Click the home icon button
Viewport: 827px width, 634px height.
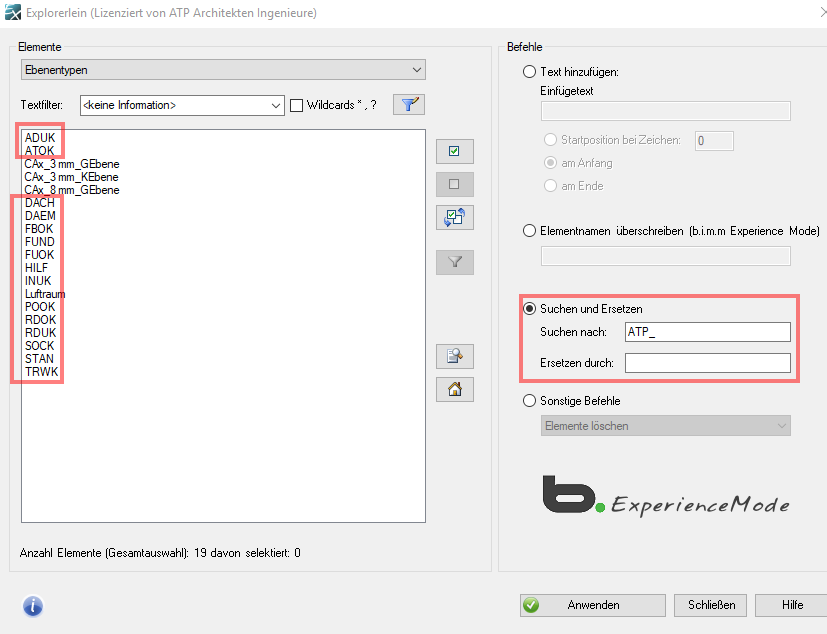pos(454,389)
